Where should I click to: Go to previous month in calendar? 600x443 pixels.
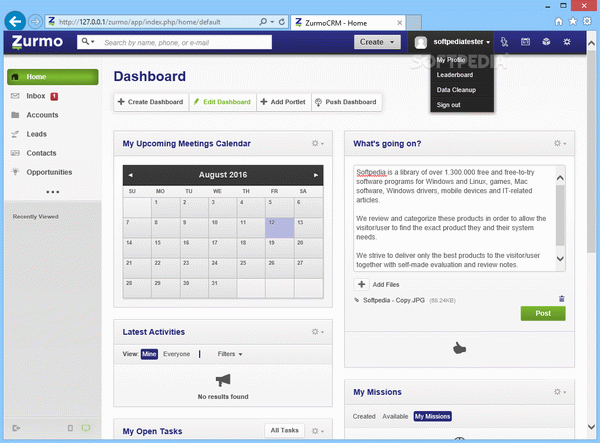130,175
